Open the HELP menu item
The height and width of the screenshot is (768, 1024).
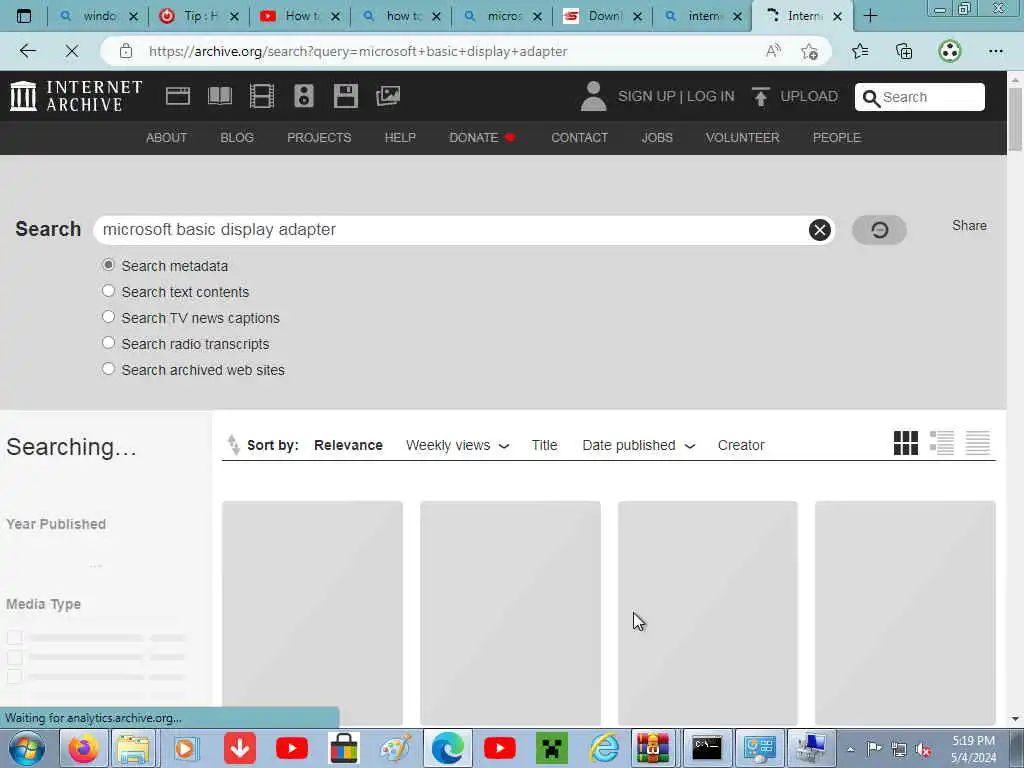pos(400,138)
